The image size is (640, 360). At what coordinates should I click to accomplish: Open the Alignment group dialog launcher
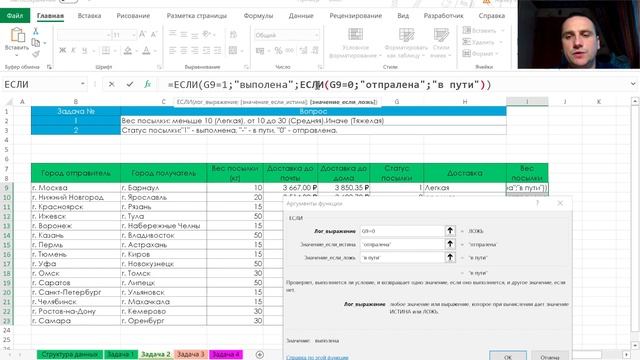pyautogui.click(x=246, y=67)
